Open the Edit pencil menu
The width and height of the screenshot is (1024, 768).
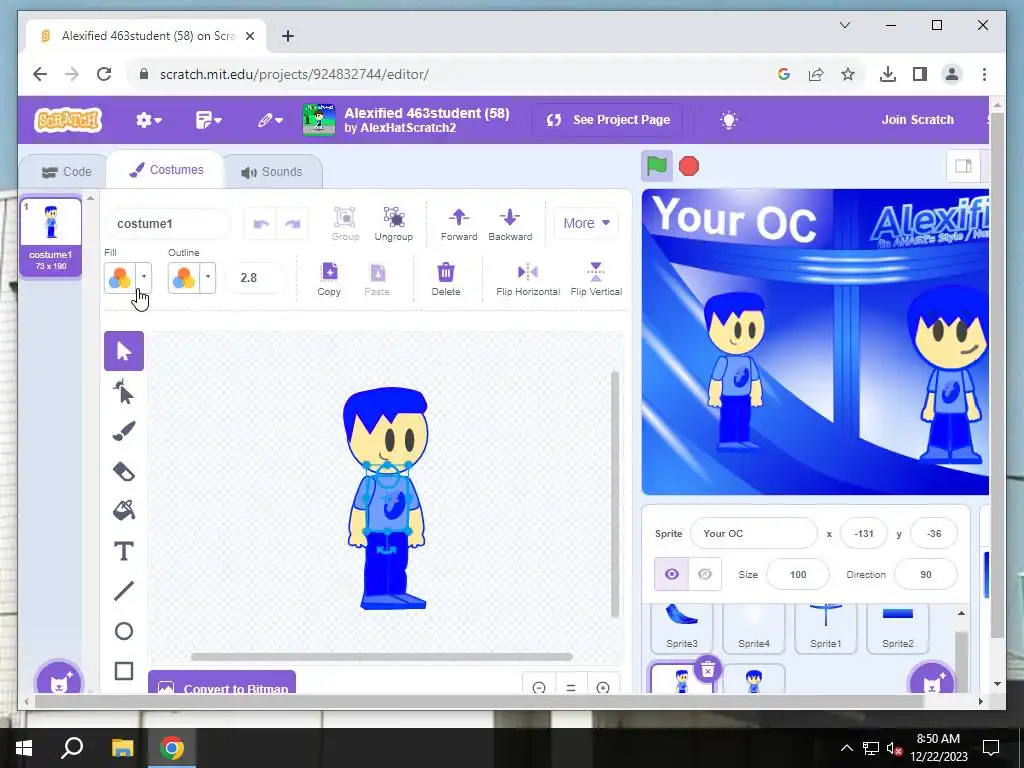[x=269, y=120]
